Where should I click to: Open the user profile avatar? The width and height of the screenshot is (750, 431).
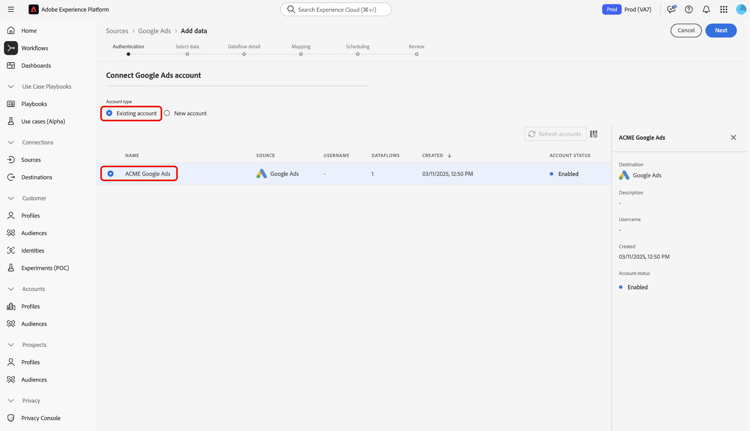click(x=741, y=9)
